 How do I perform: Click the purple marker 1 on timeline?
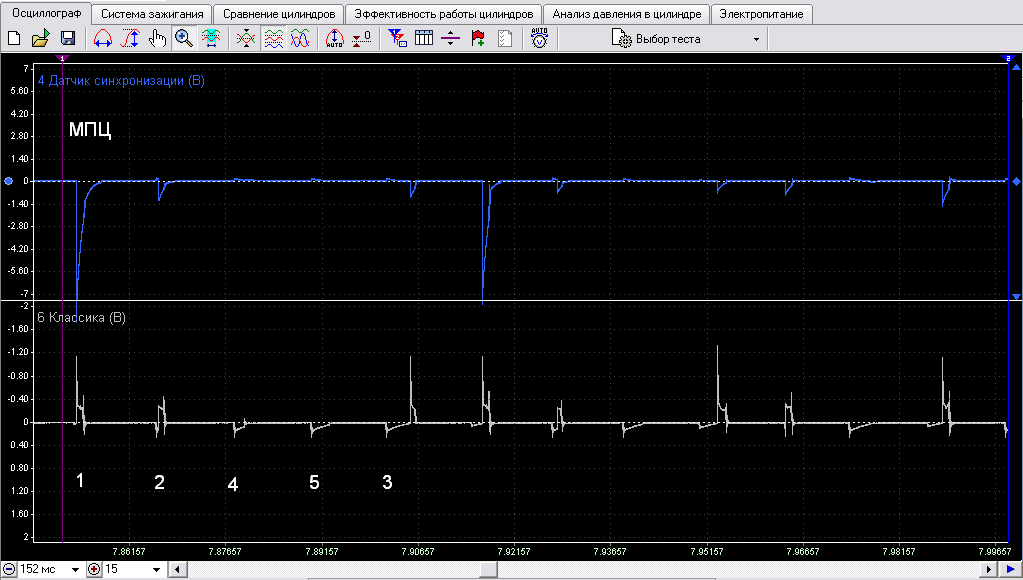pos(63,59)
